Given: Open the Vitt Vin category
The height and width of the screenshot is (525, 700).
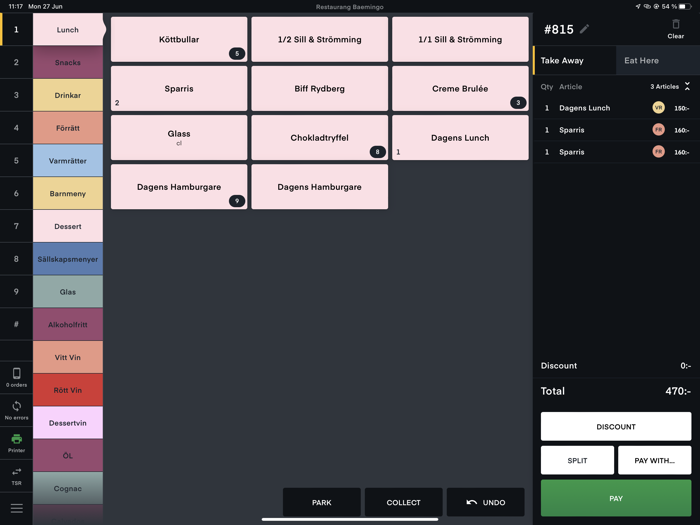Looking at the screenshot, I should click(x=68, y=357).
